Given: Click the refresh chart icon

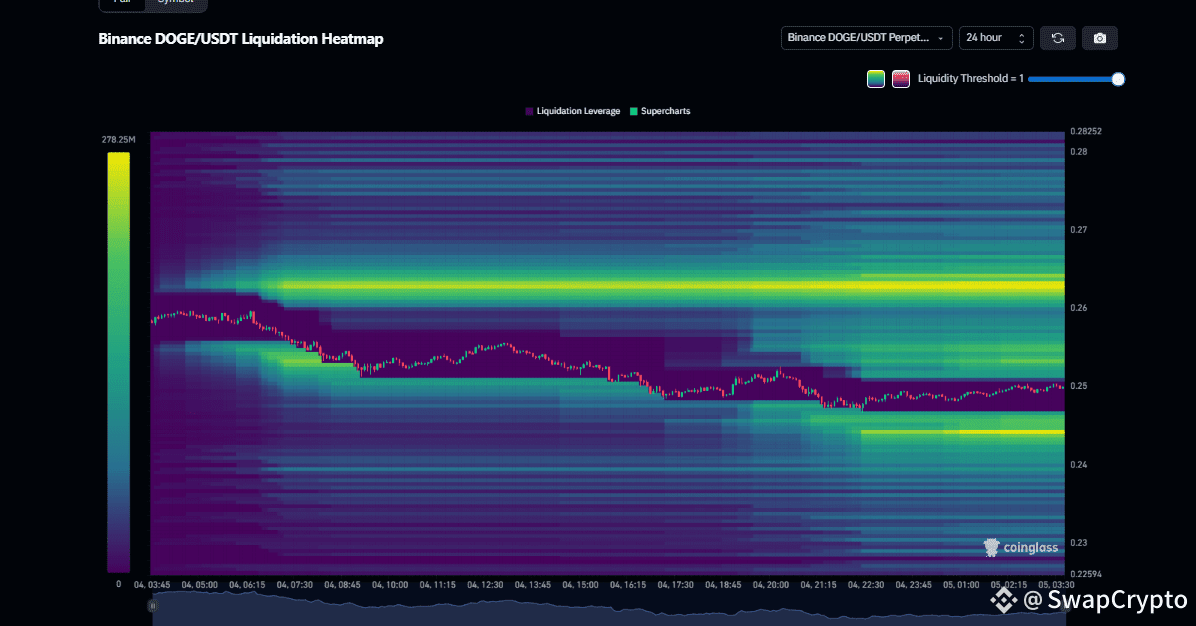Looking at the screenshot, I should (1057, 38).
